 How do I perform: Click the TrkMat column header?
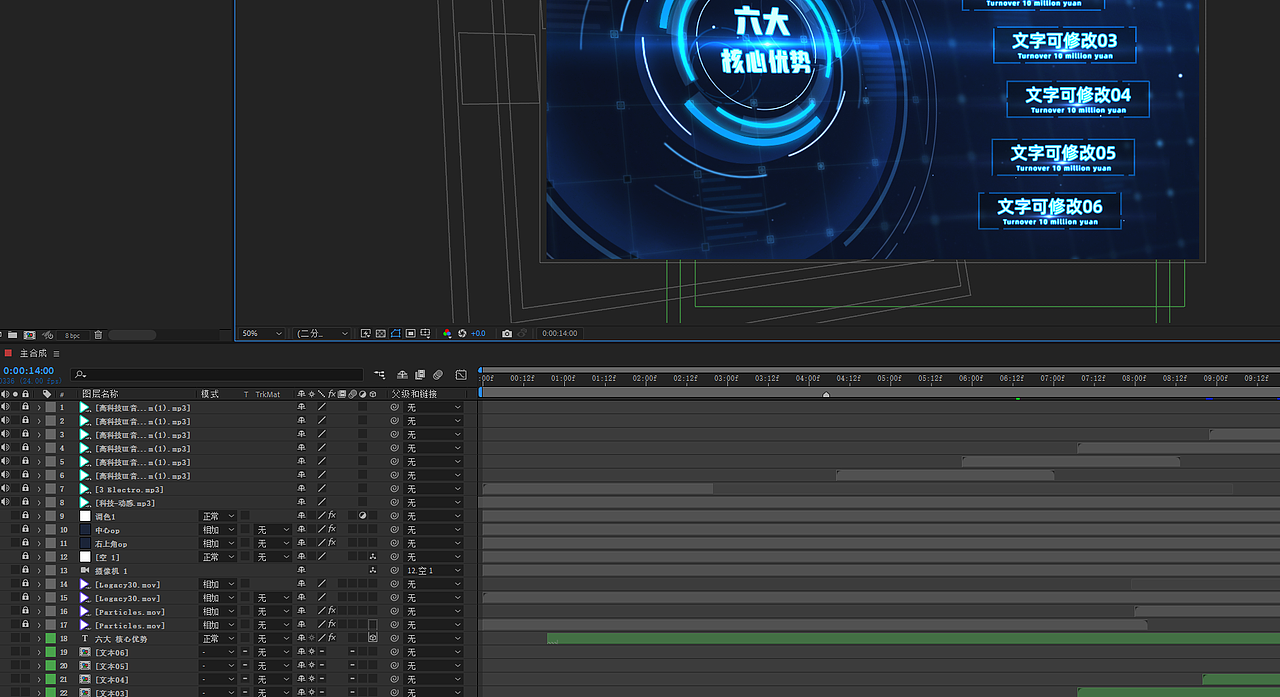268,394
